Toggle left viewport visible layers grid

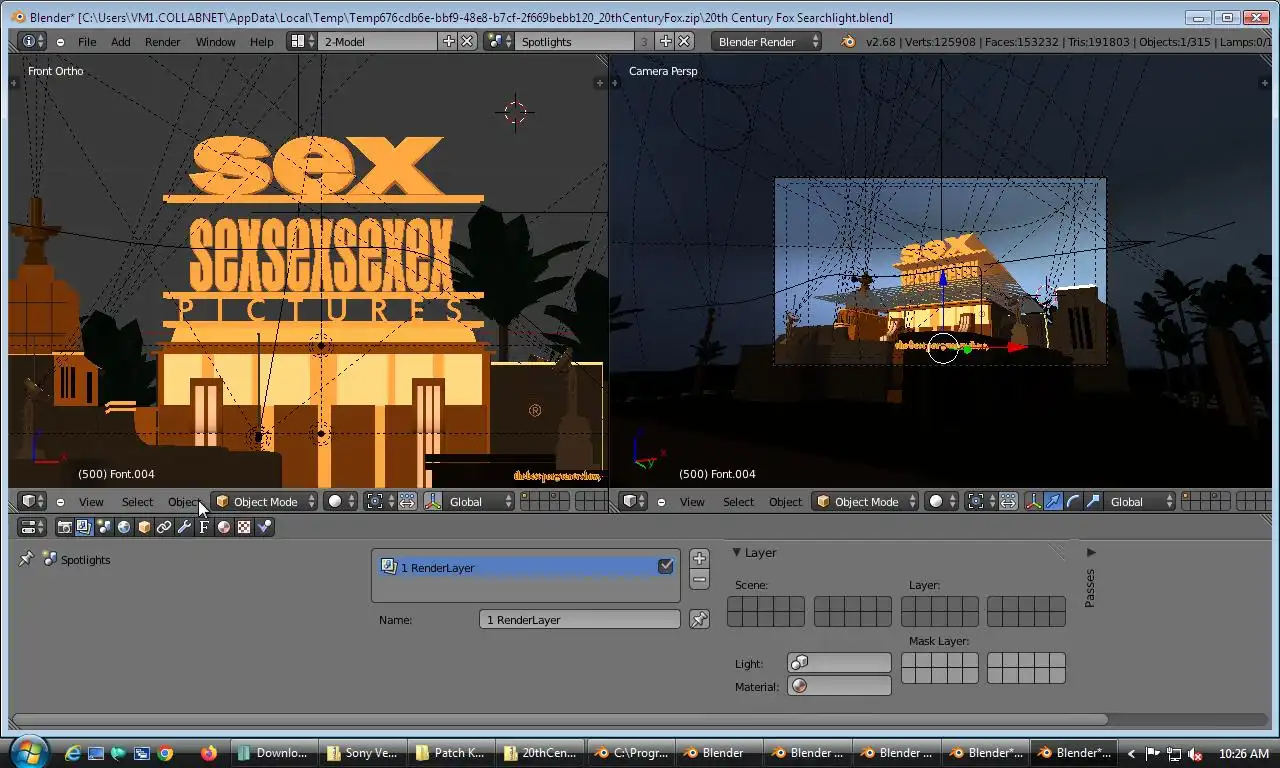pos(545,502)
